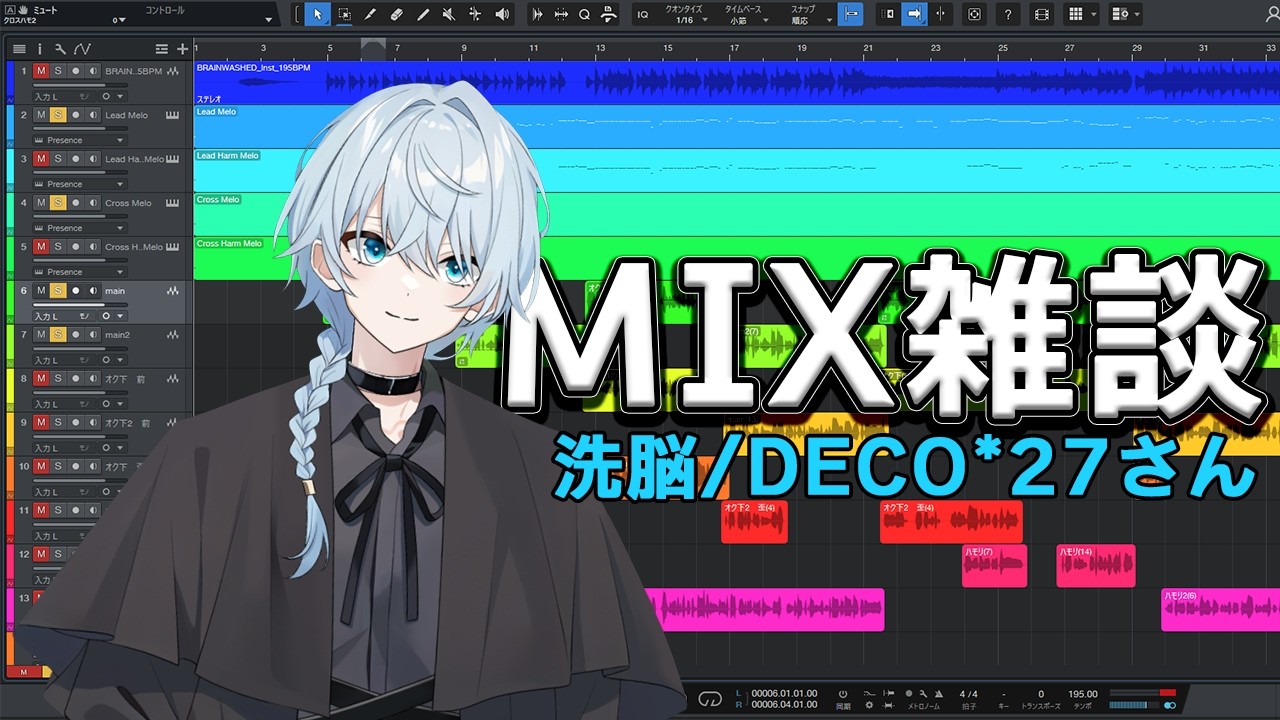Viewport: 1280px width, 720px height.
Task: Select the Eraser tool
Action: pyautogui.click(x=396, y=14)
